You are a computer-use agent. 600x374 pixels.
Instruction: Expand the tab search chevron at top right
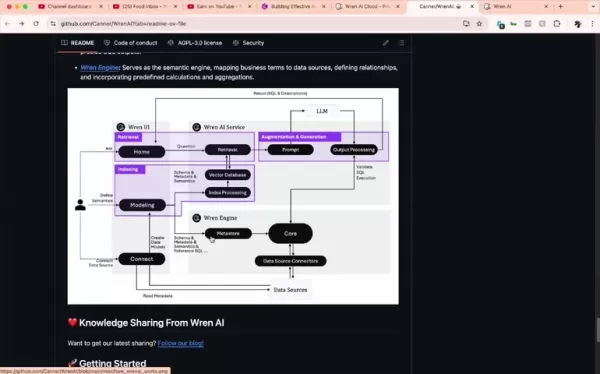pyautogui.click(x=593, y=7)
